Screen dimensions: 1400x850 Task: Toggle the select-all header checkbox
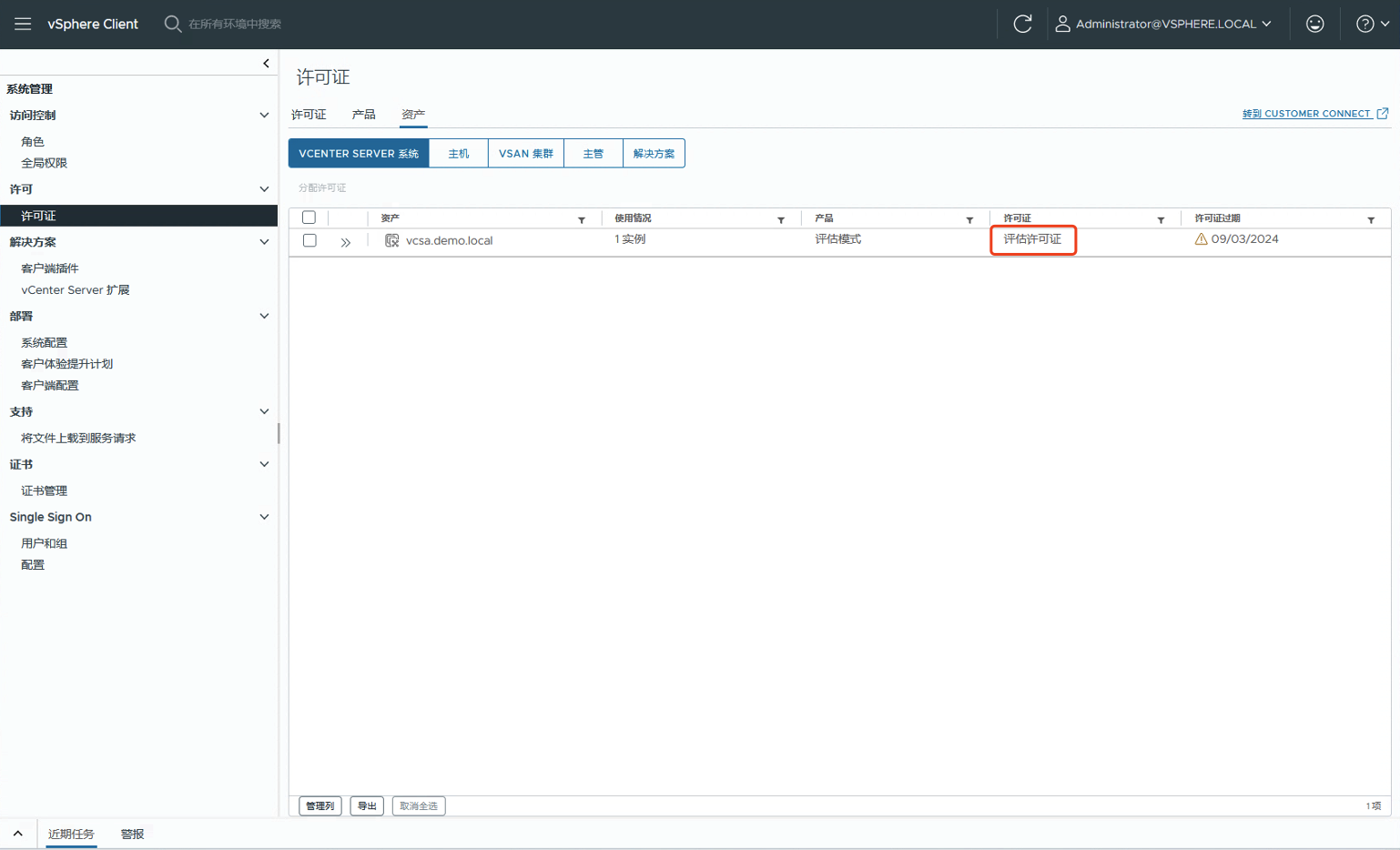(x=309, y=218)
